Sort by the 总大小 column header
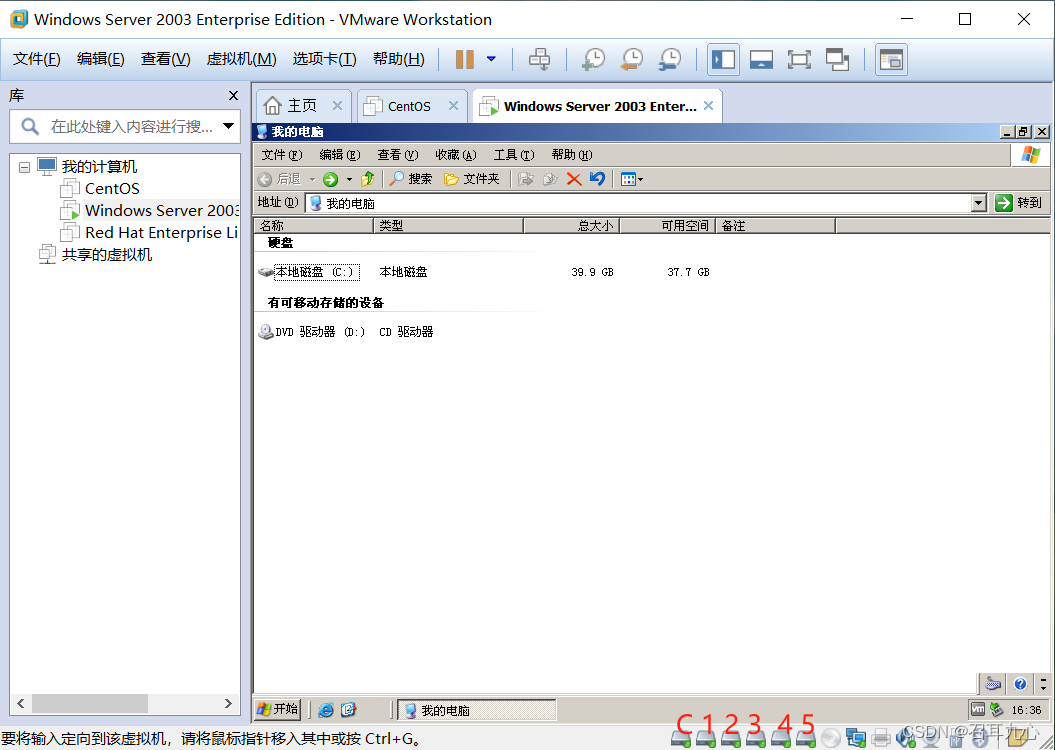The image size is (1055, 750). [x=571, y=226]
